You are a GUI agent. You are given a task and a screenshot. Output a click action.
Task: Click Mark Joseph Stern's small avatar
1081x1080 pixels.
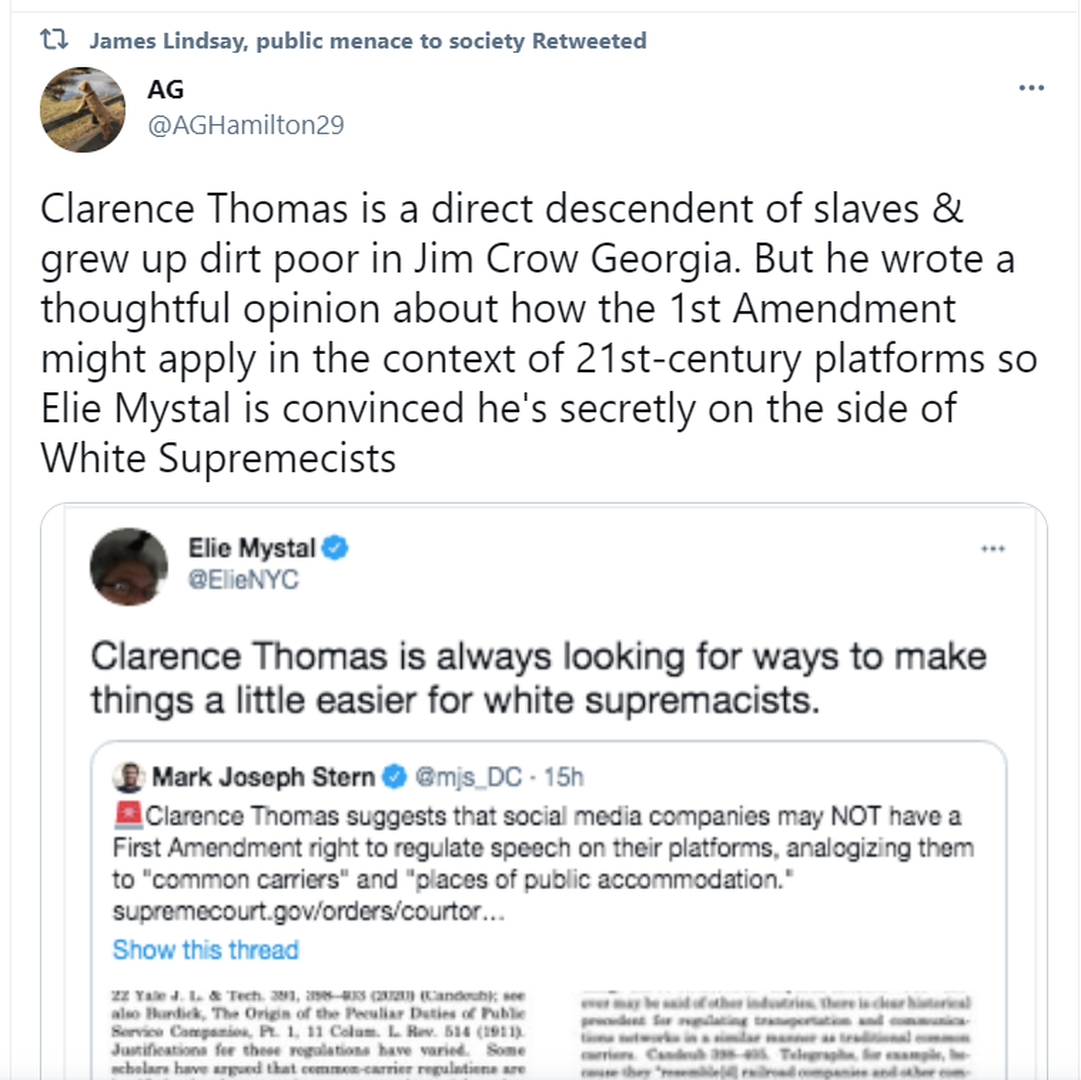pos(129,777)
